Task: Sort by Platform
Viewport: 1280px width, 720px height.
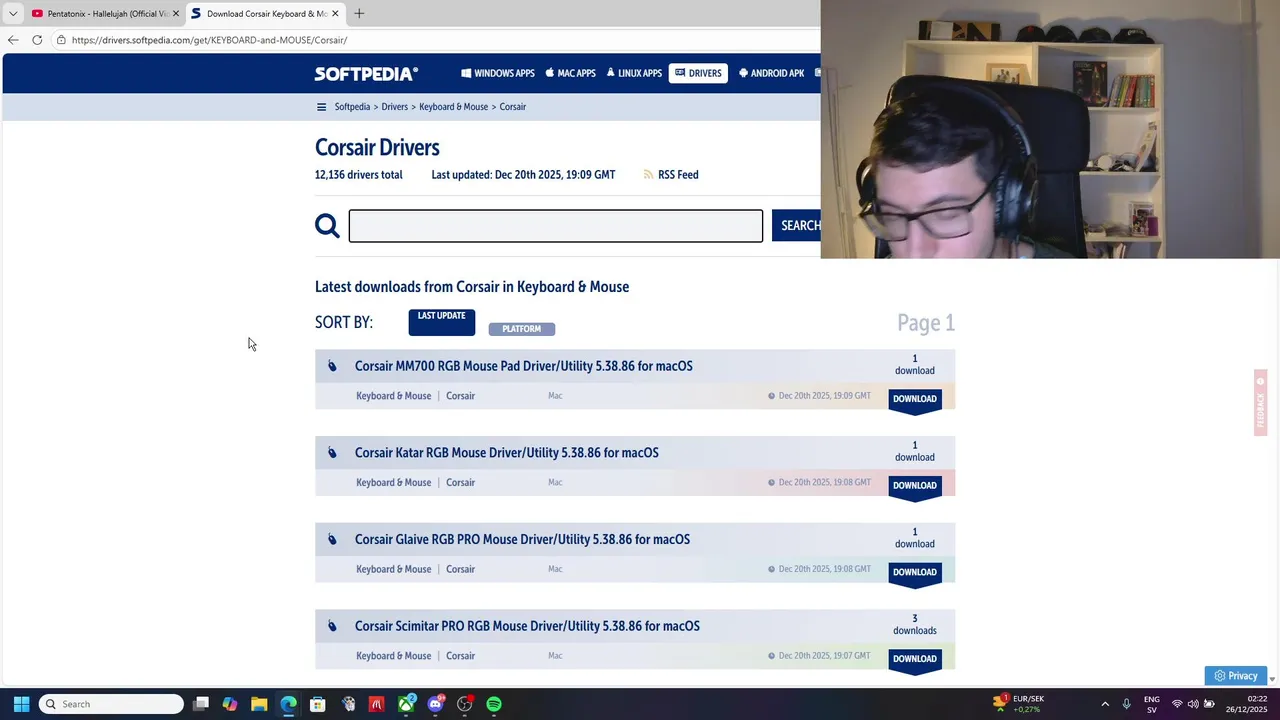Action: point(521,329)
